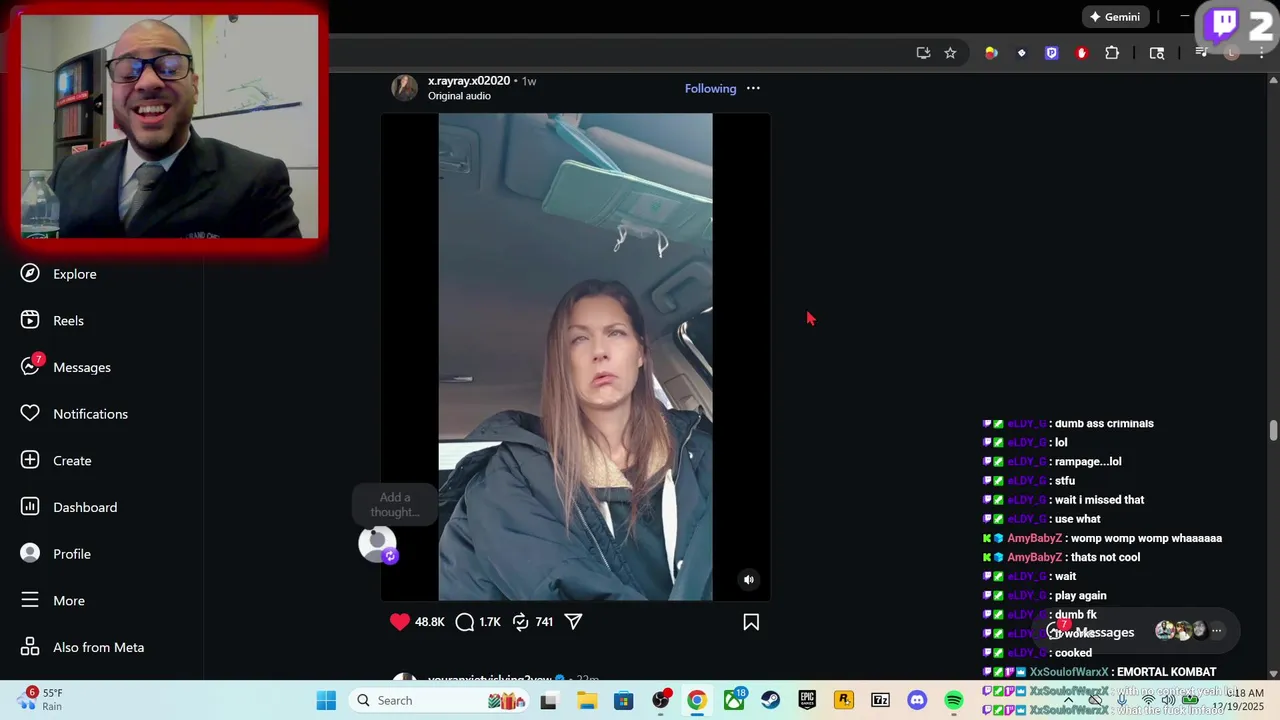Open the Chrome three-dot menu

tap(1262, 53)
